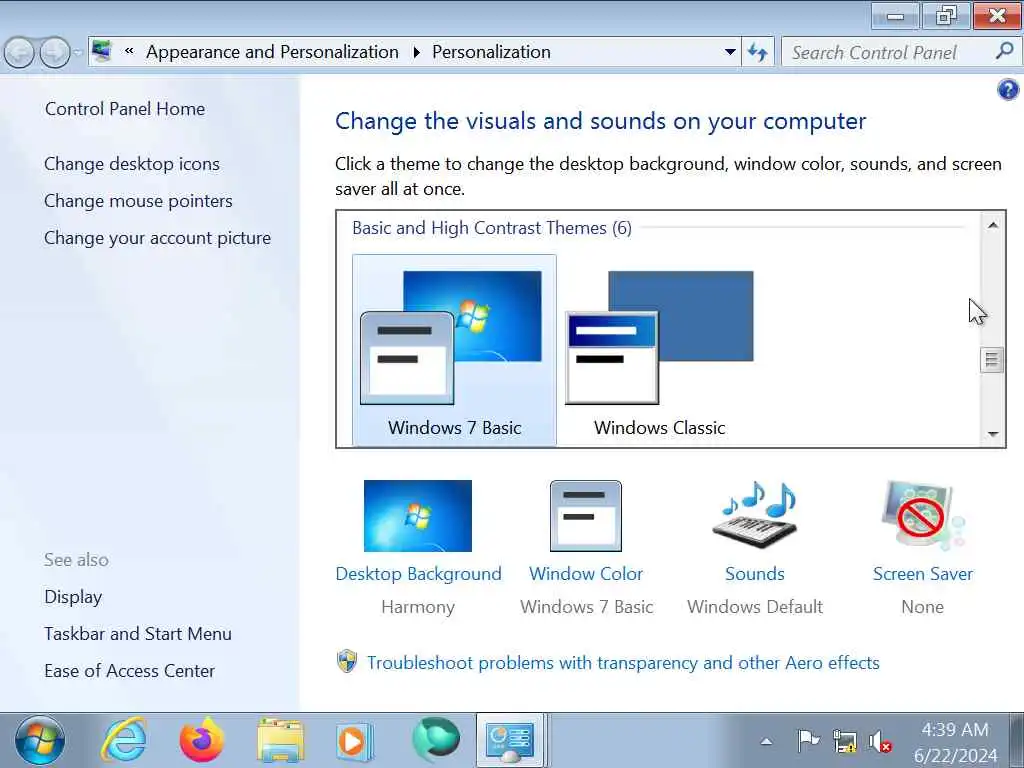
Task: Open Windows Media Player on taskbar
Action: pos(355,741)
